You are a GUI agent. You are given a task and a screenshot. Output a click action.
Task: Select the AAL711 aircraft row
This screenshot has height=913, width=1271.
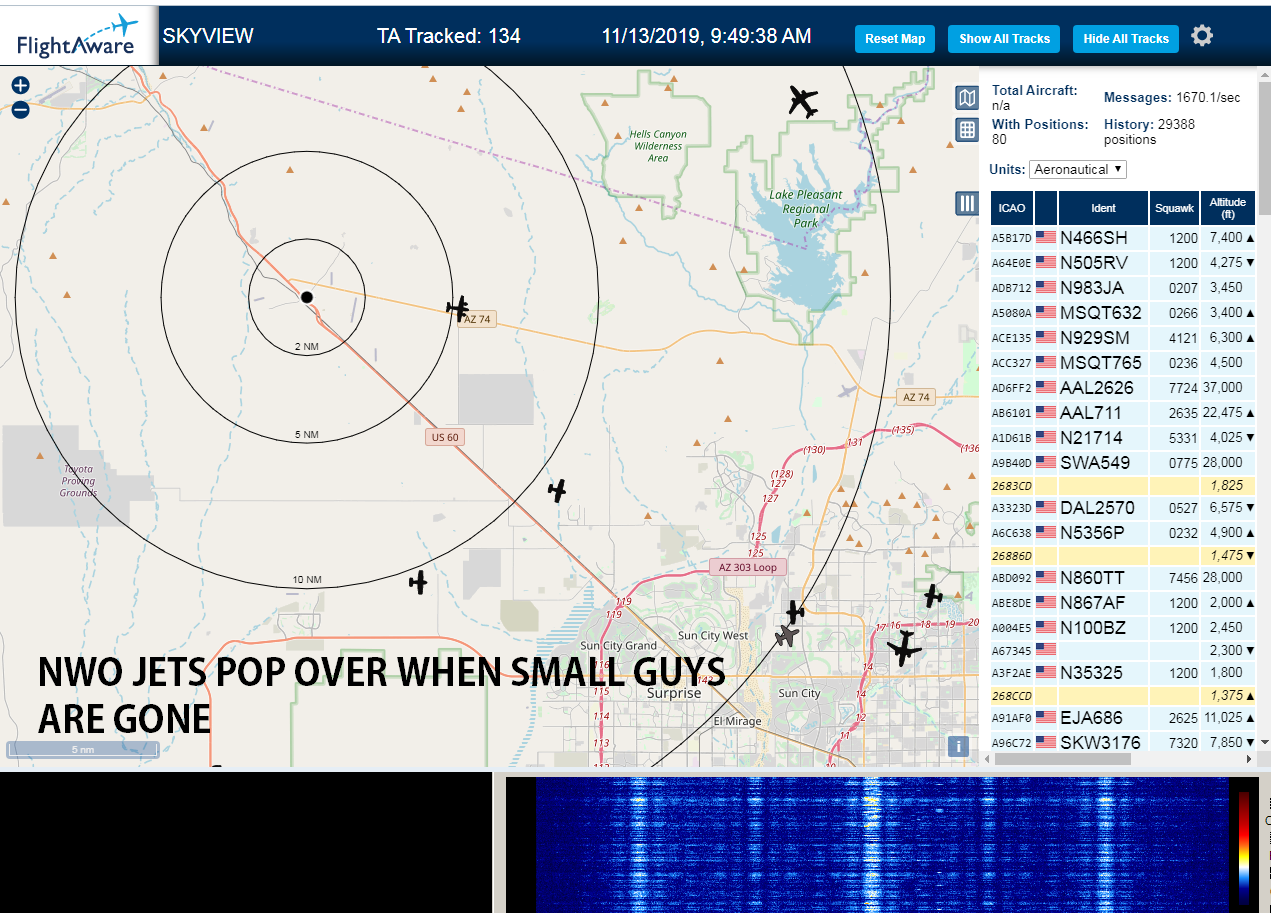[x=1123, y=413]
